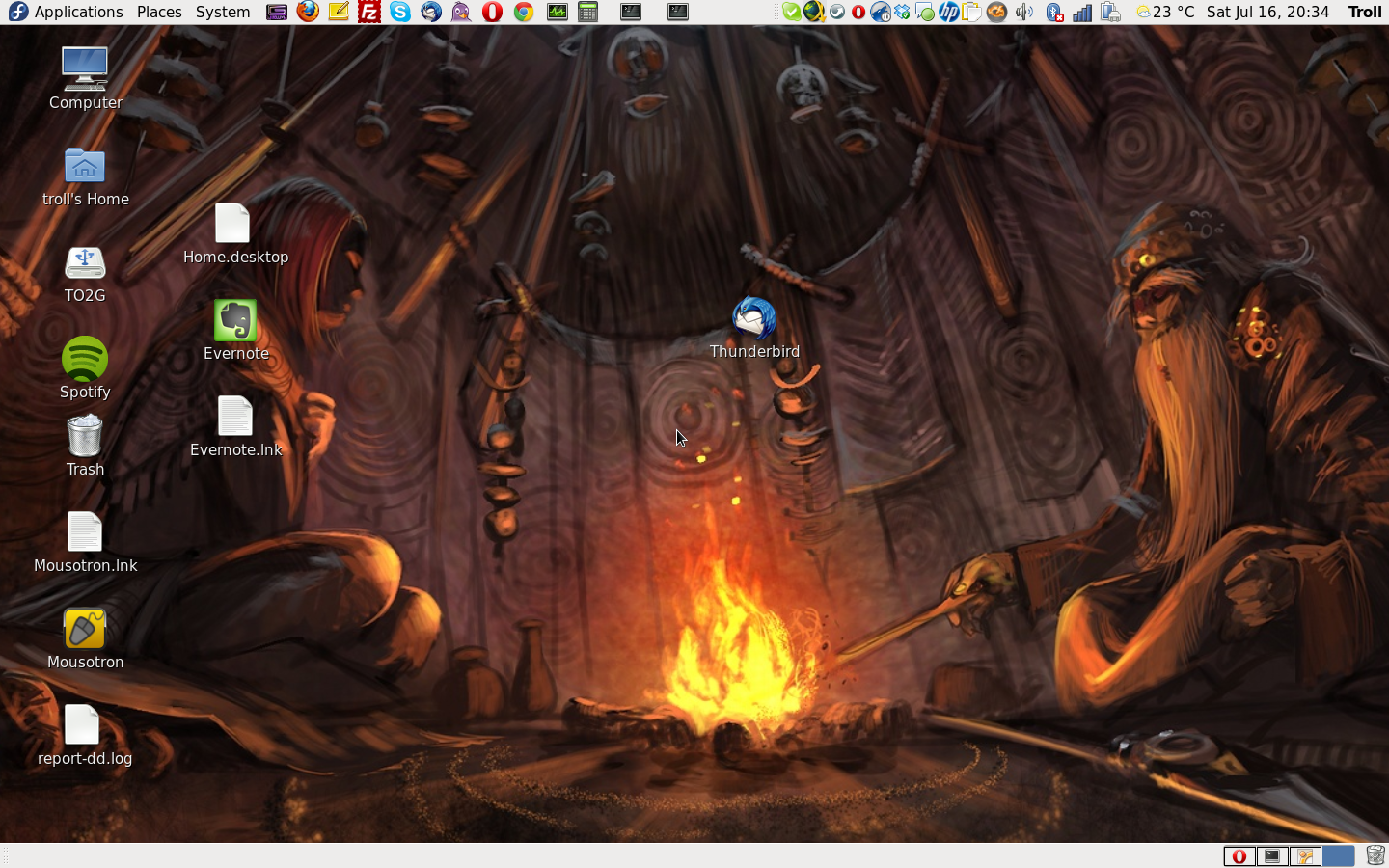Click the Dropbox tray icon
Screen dimensions: 1389x868
coord(902,12)
